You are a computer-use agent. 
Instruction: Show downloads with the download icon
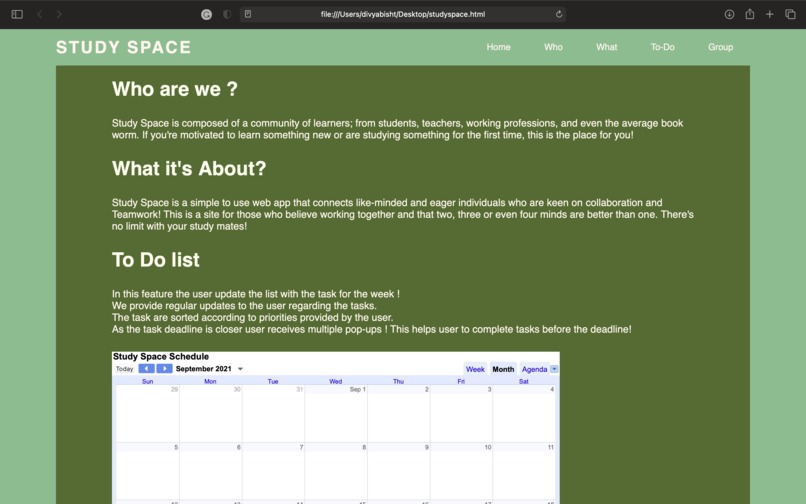pos(729,14)
